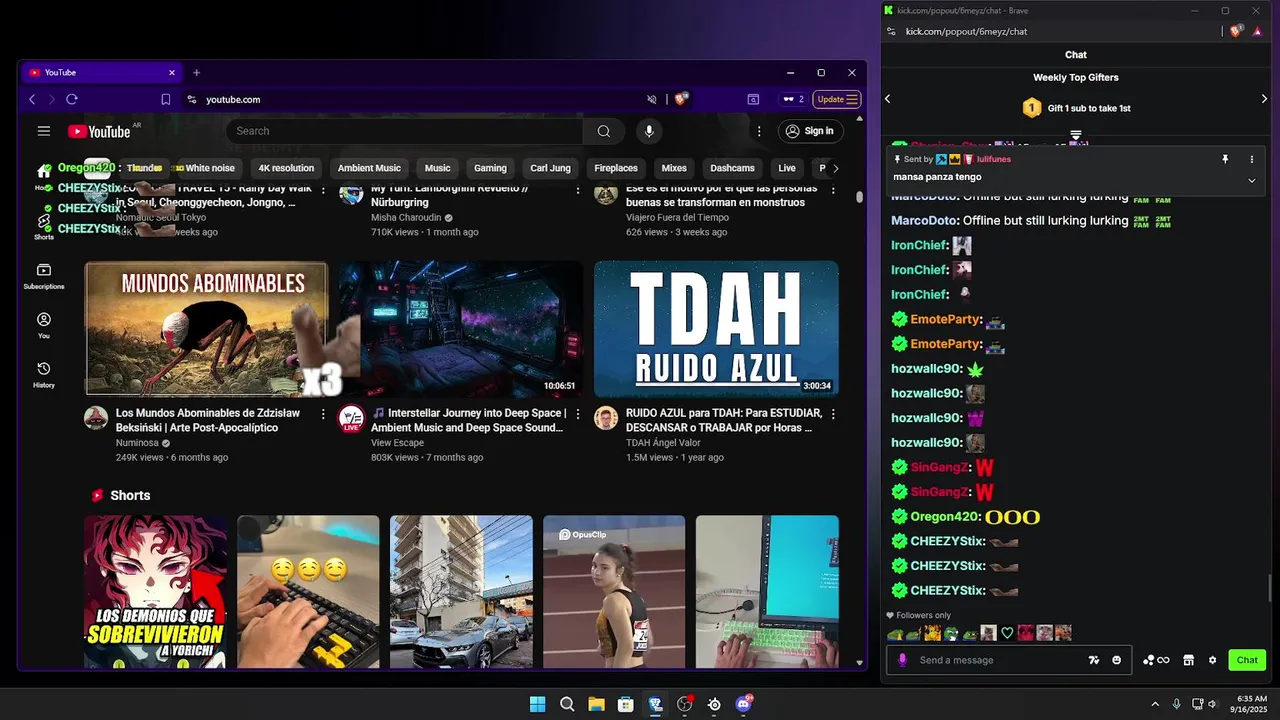
Task: Send message with green Chat button
Action: point(1247,660)
